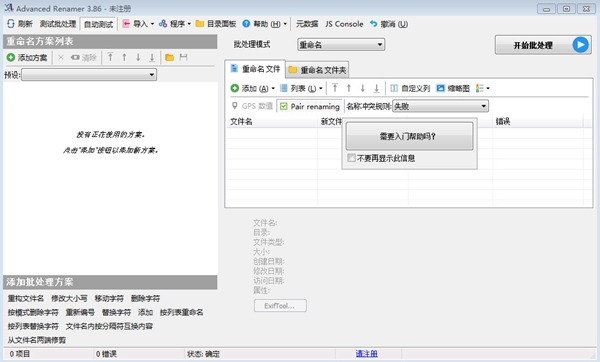Click 元数据 in the toolbar

point(307,24)
